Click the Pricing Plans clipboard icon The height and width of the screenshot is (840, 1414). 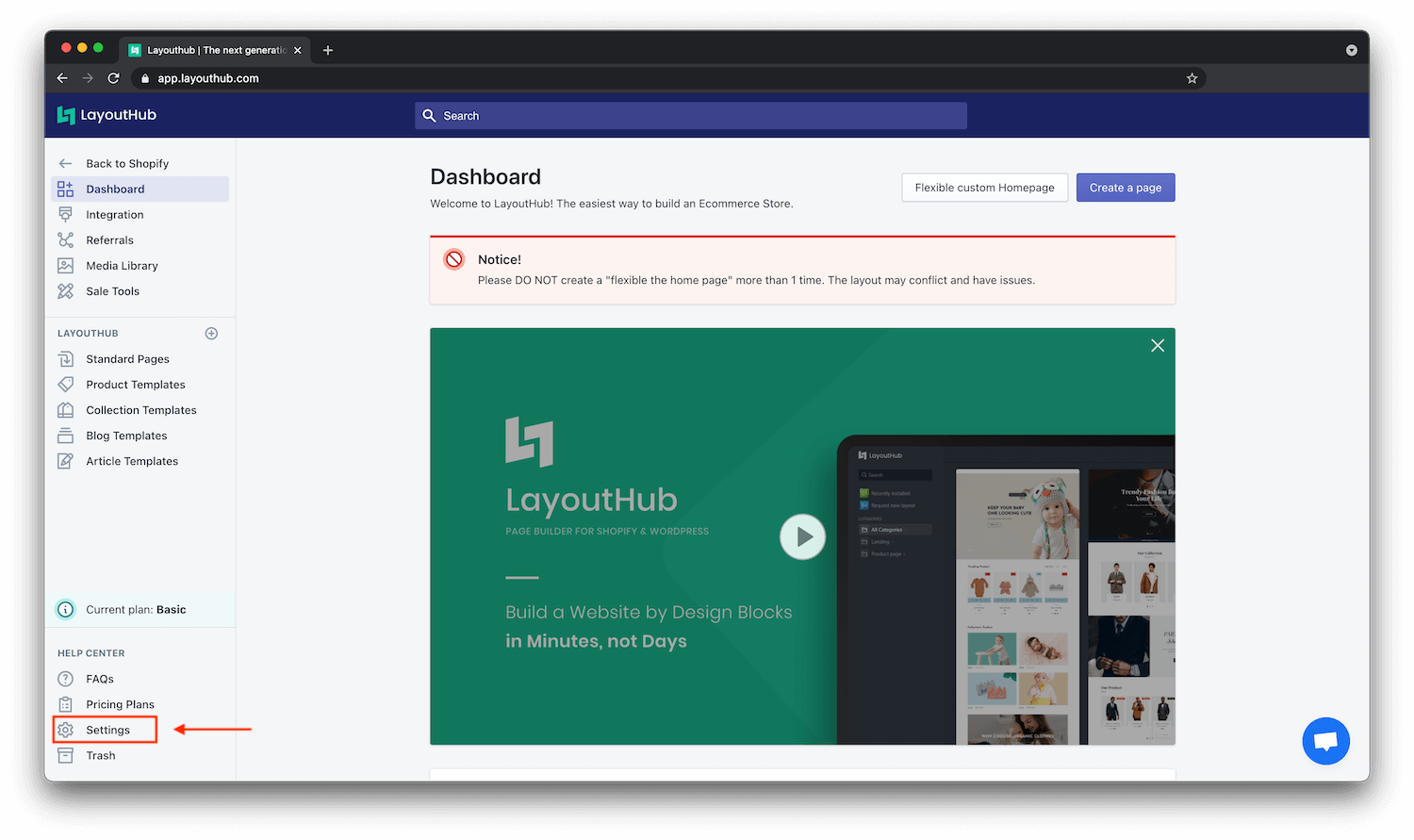[x=65, y=703]
